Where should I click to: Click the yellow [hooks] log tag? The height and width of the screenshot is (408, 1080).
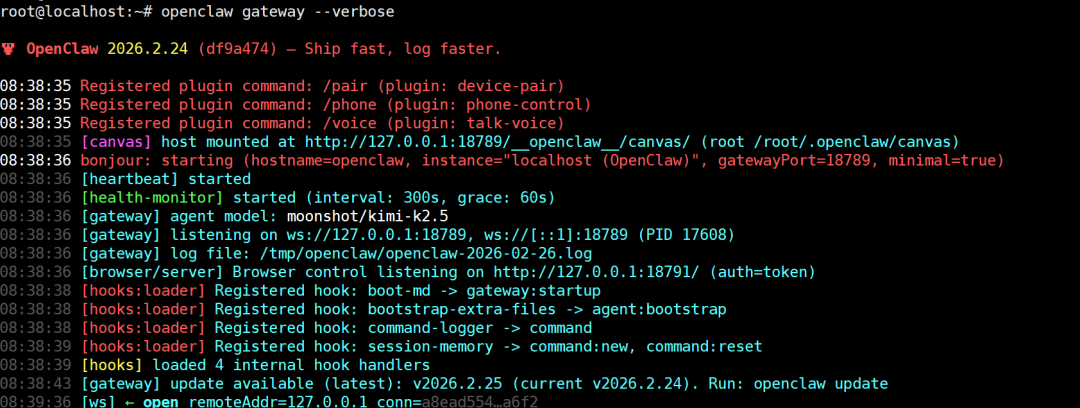click(111, 365)
